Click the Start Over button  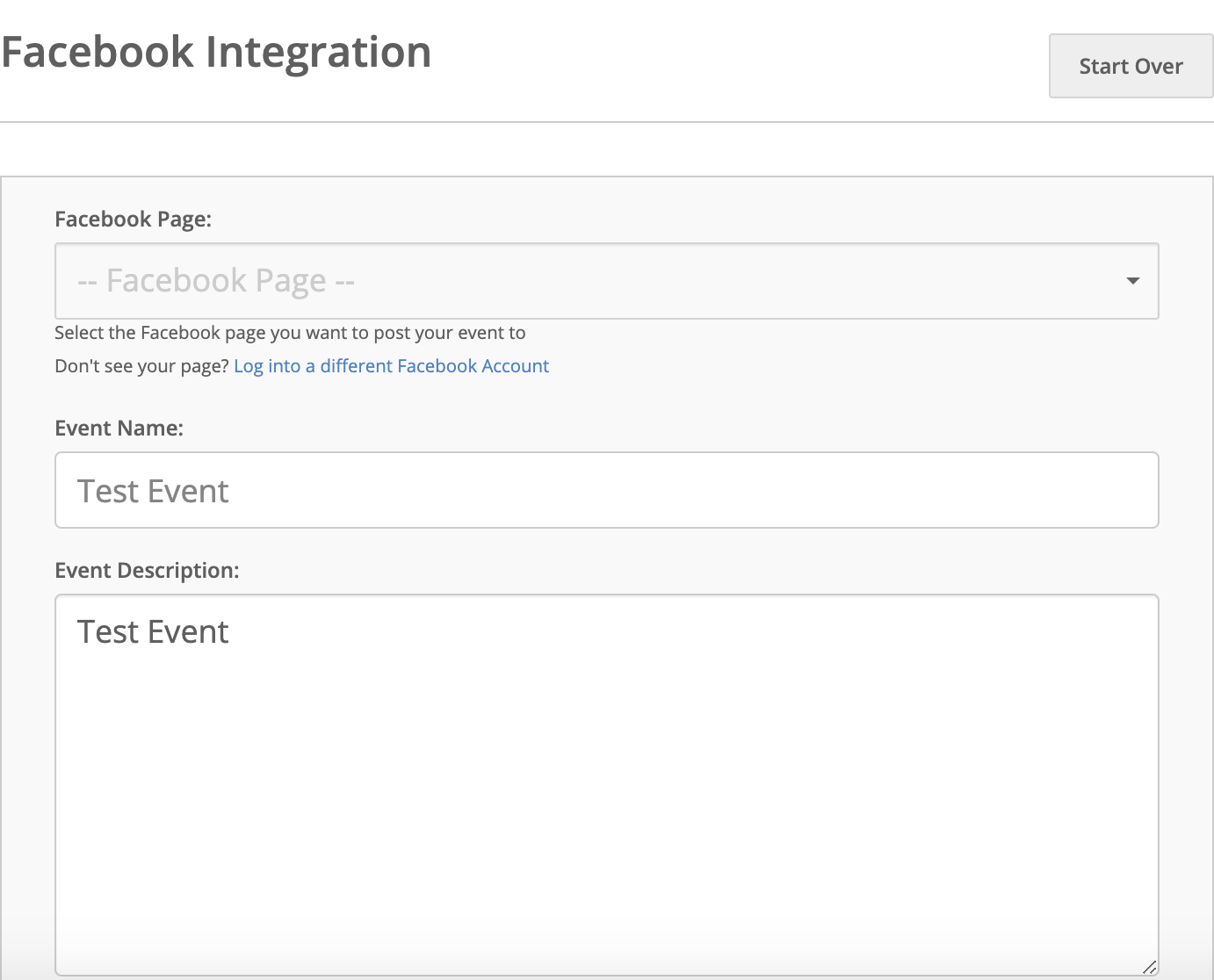tap(1131, 66)
